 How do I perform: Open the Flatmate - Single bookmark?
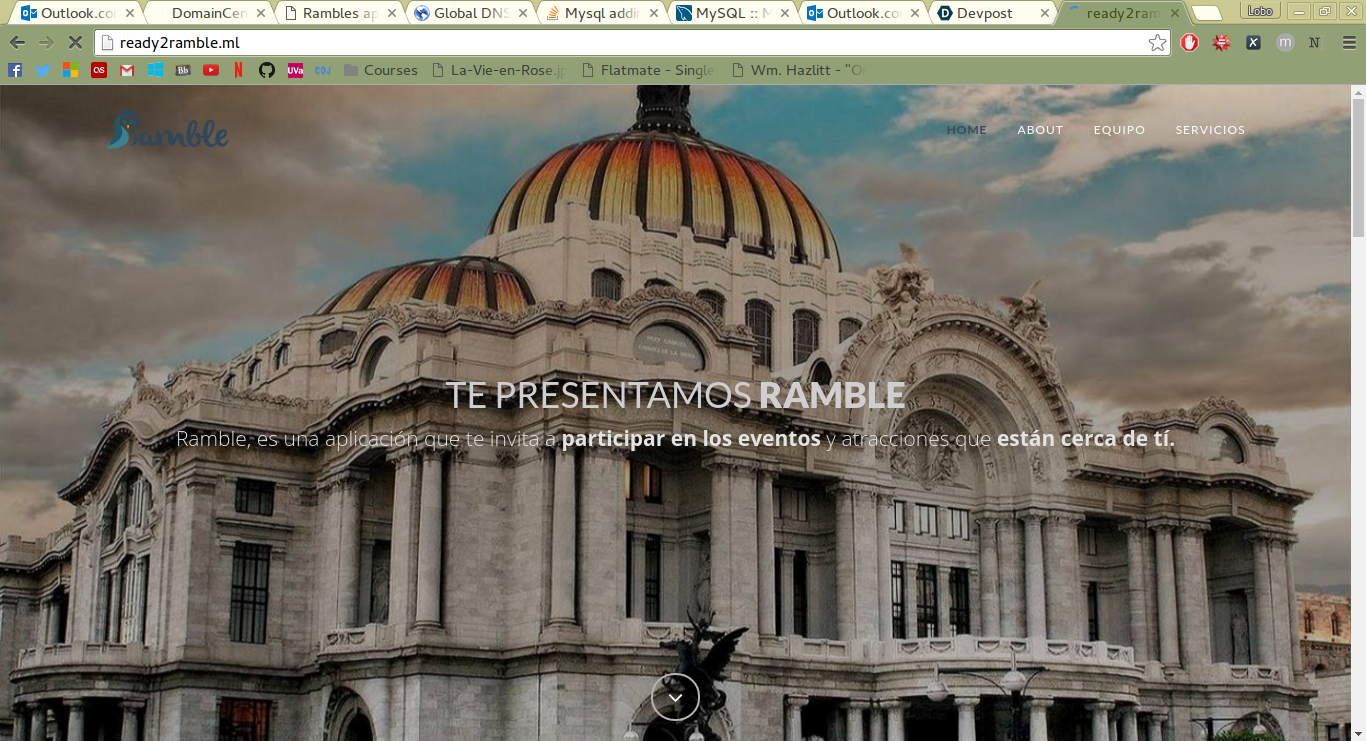(x=649, y=70)
